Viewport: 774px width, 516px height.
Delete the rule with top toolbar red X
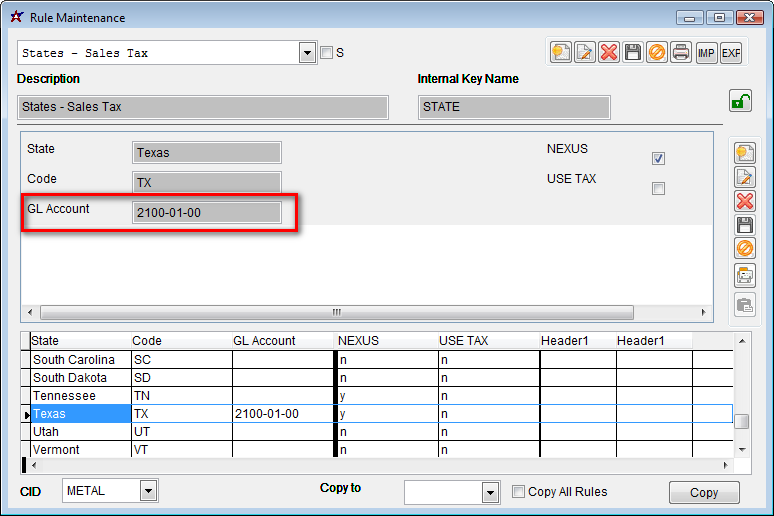click(x=609, y=52)
